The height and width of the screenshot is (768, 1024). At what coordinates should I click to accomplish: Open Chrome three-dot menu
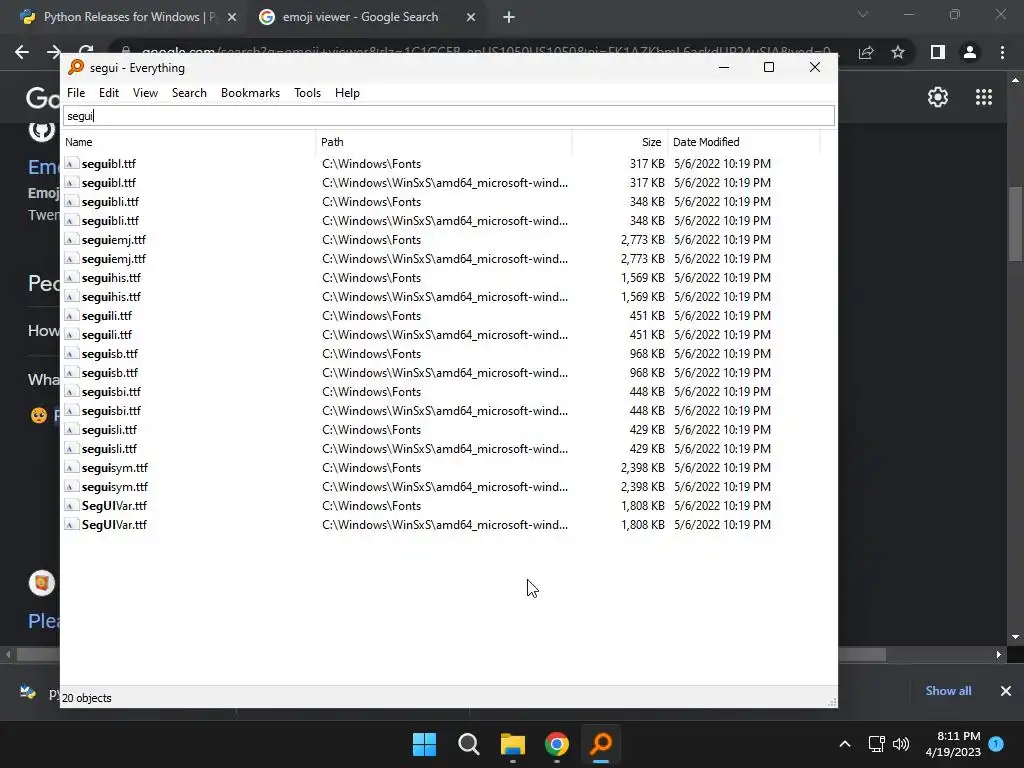[x=1002, y=52]
